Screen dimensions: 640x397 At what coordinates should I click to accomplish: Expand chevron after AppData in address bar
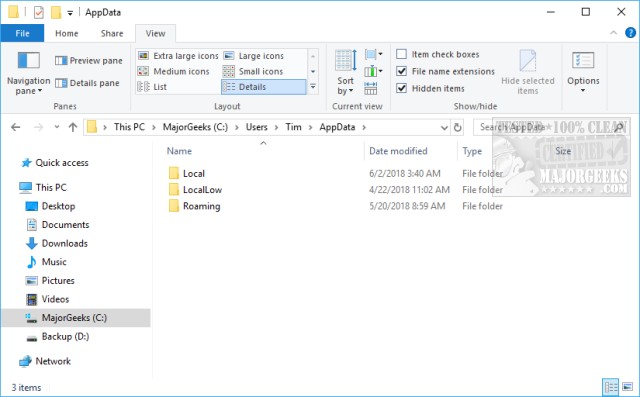click(x=364, y=127)
